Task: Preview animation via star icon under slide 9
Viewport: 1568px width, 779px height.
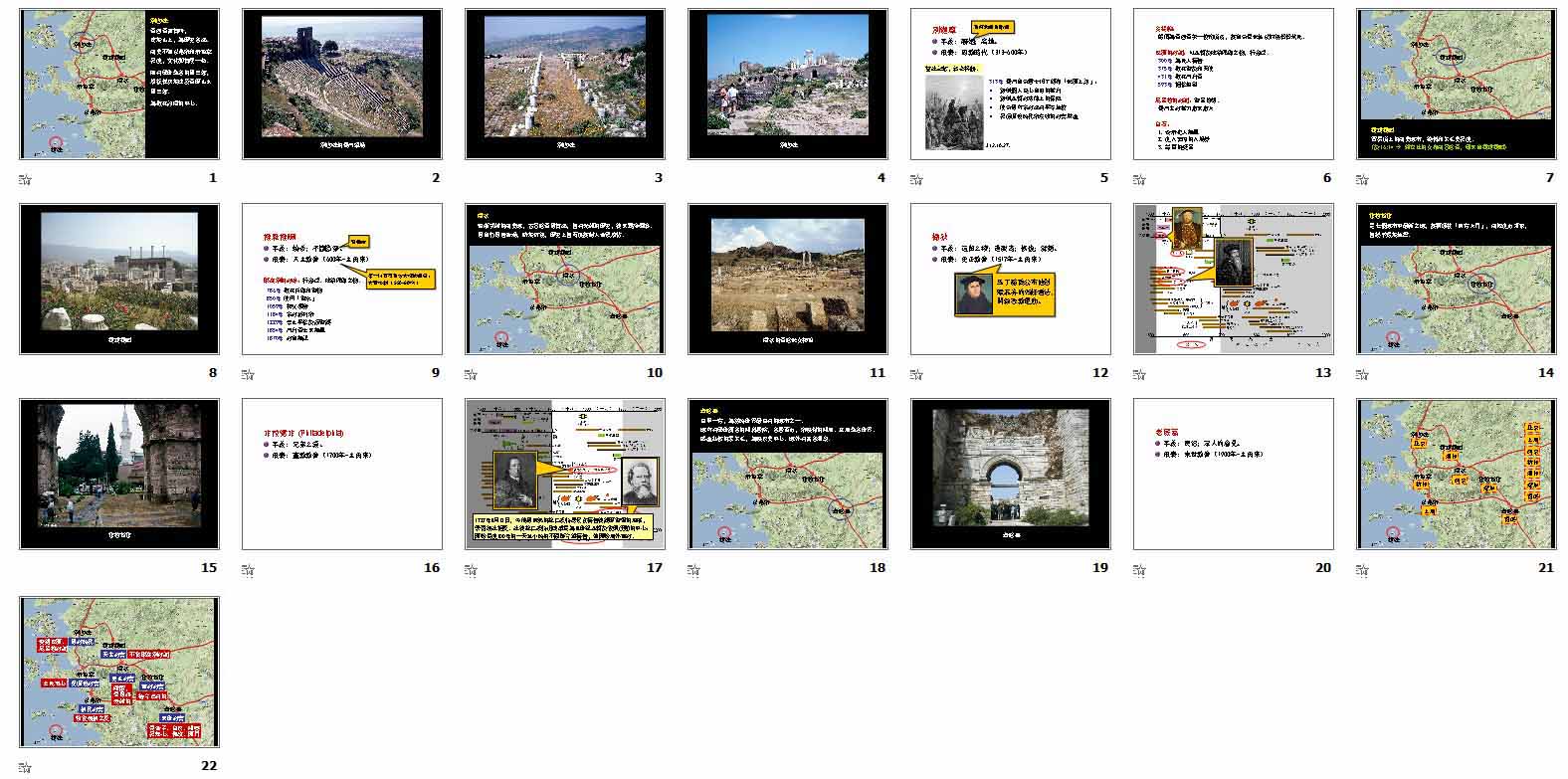Action: click(249, 375)
